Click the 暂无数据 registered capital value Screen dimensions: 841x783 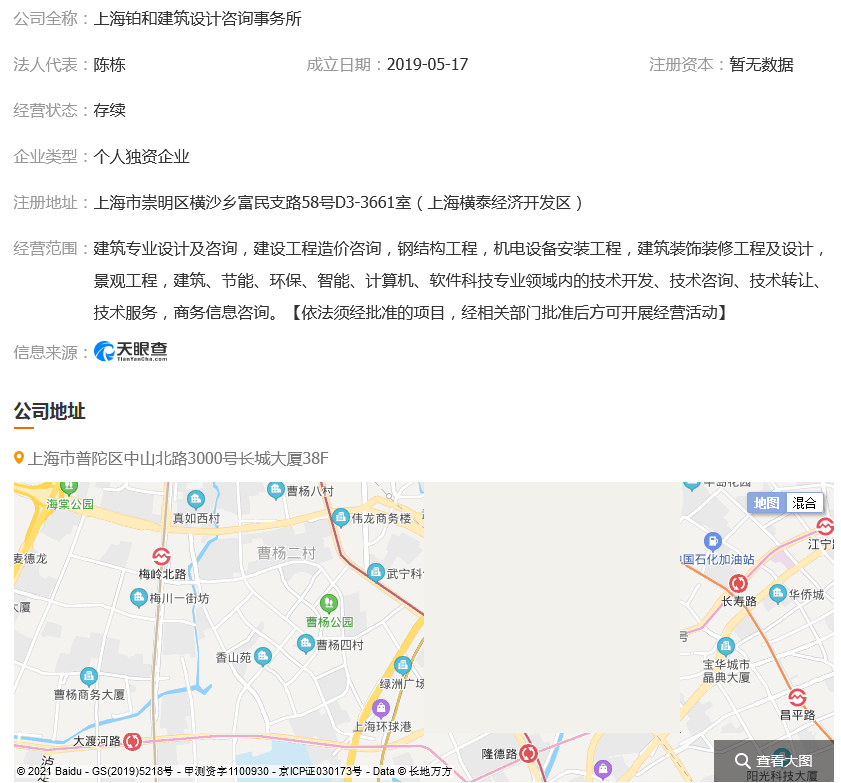[761, 64]
